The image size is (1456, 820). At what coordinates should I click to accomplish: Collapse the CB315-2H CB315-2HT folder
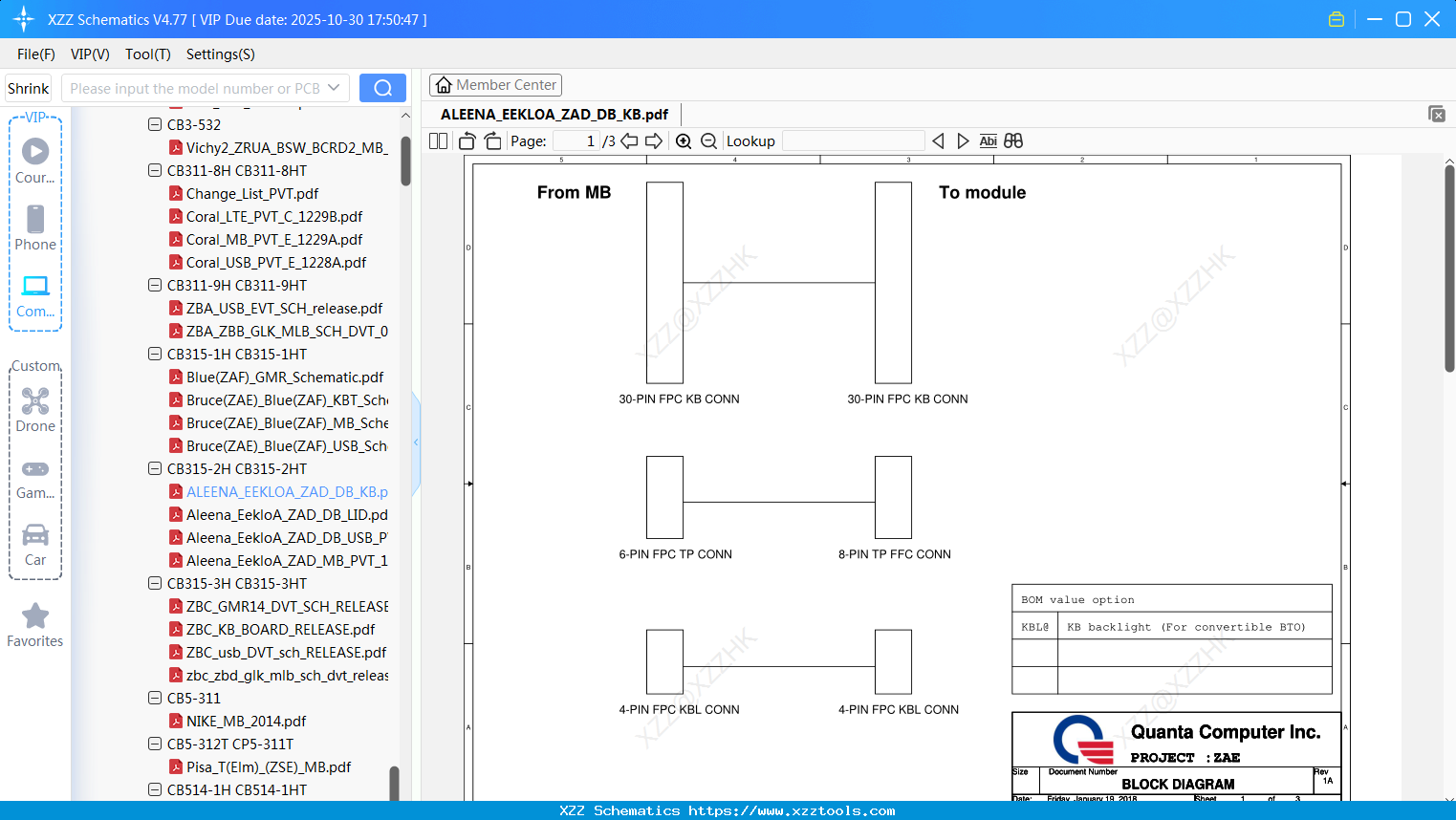point(155,468)
